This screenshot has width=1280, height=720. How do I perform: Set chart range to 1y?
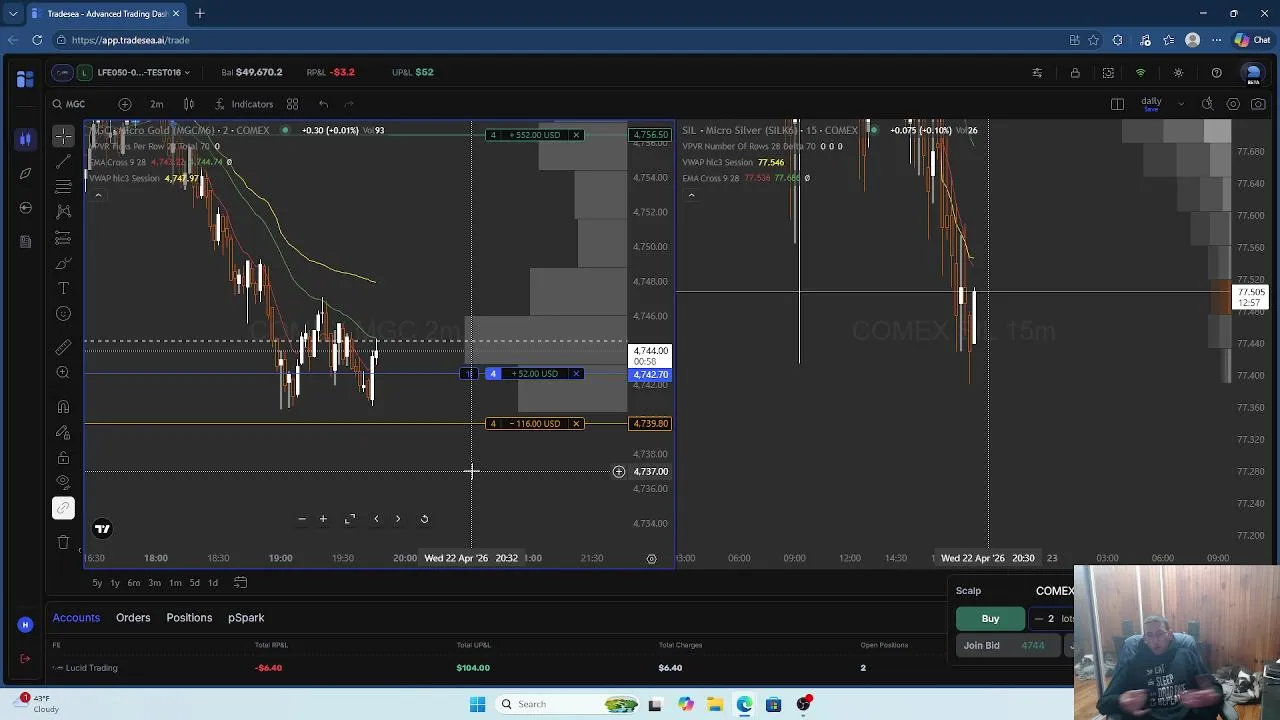[x=115, y=583]
